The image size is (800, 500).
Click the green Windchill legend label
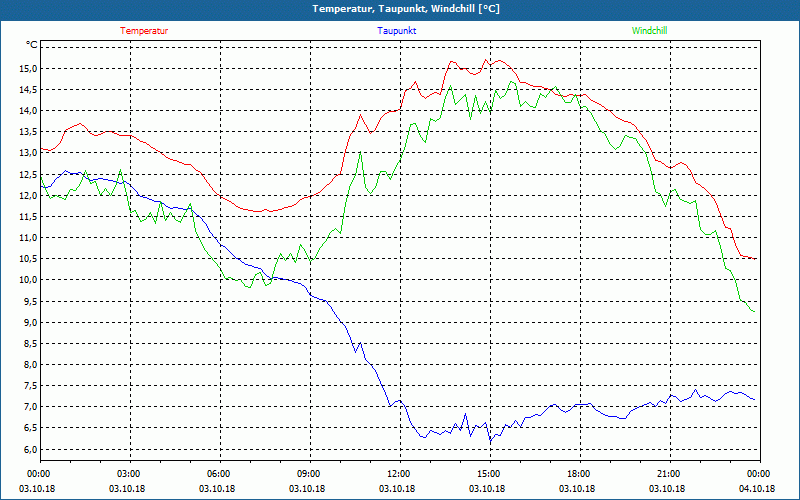(649, 31)
